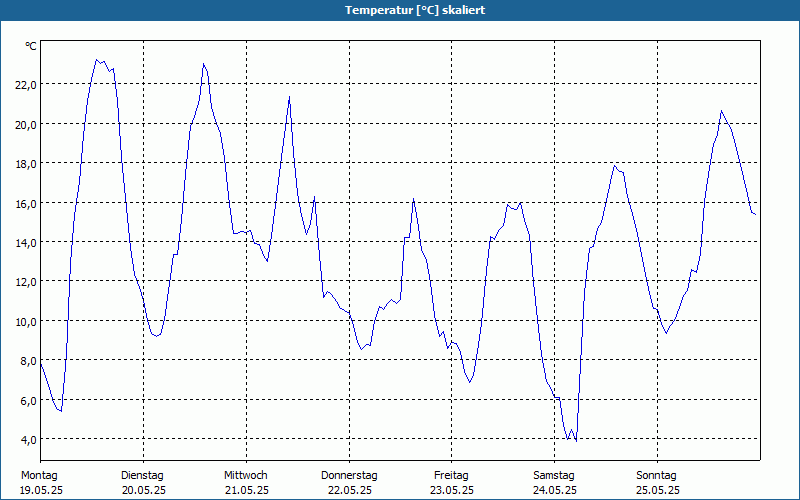Select the 22,0 y-axis label

[26, 85]
